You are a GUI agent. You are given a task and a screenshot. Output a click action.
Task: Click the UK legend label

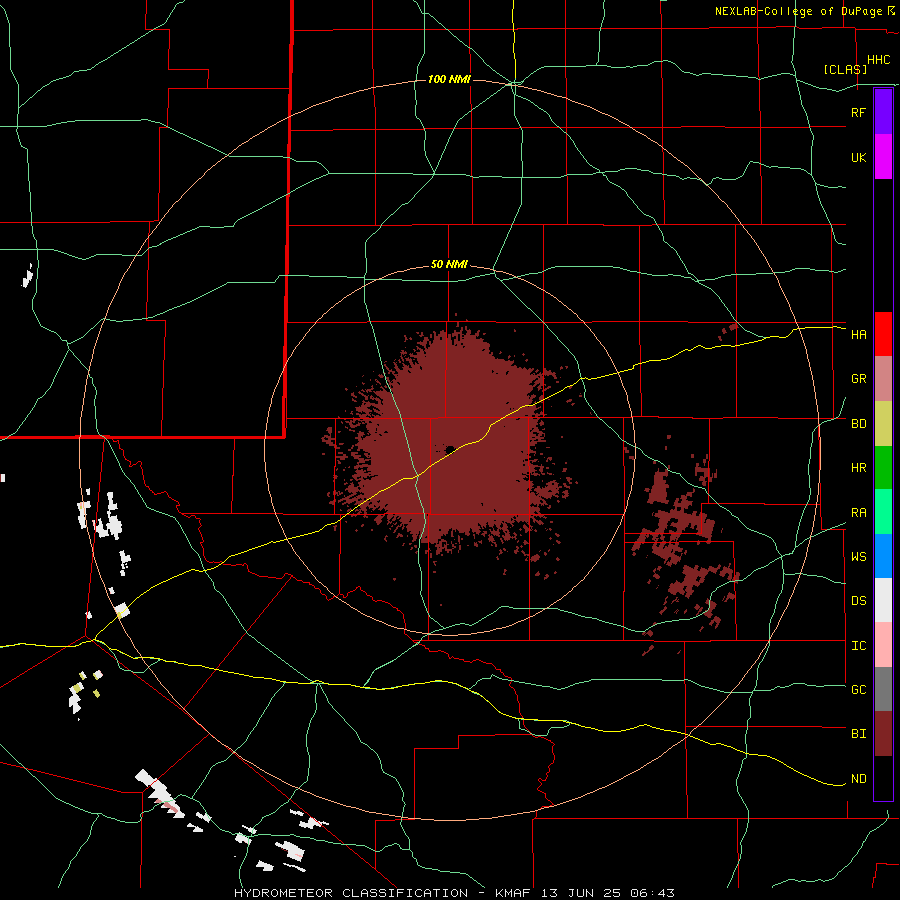click(x=858, y=157)
